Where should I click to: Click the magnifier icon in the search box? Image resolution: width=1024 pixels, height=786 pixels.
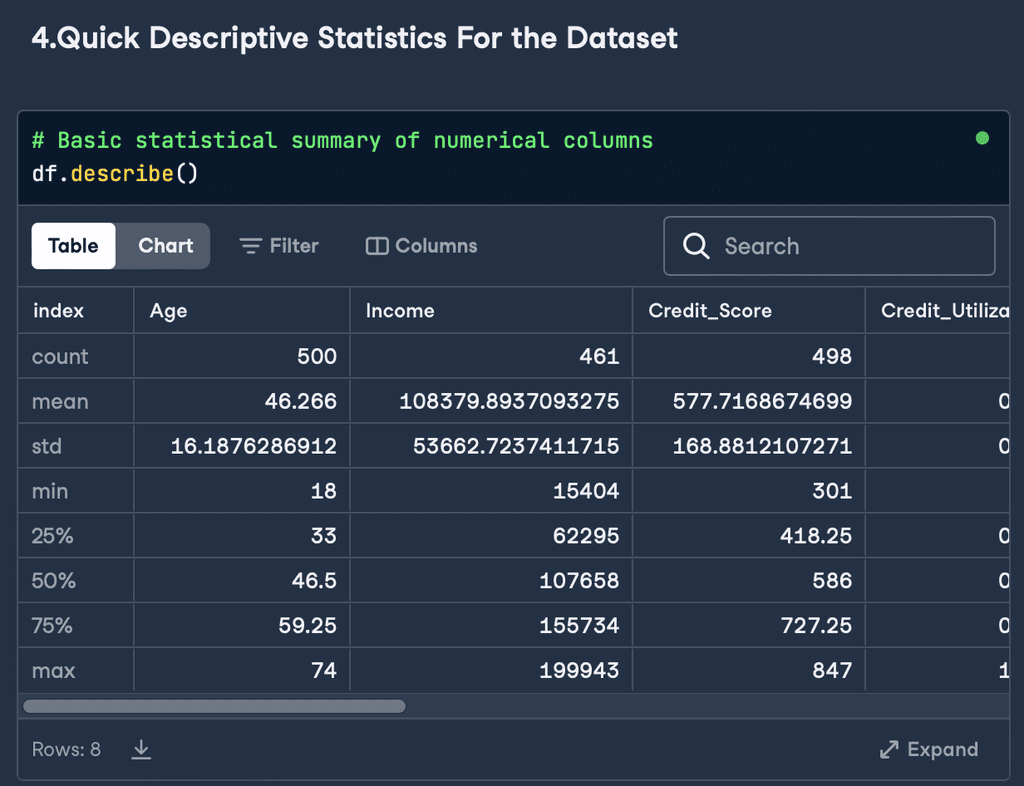(696, 246)
